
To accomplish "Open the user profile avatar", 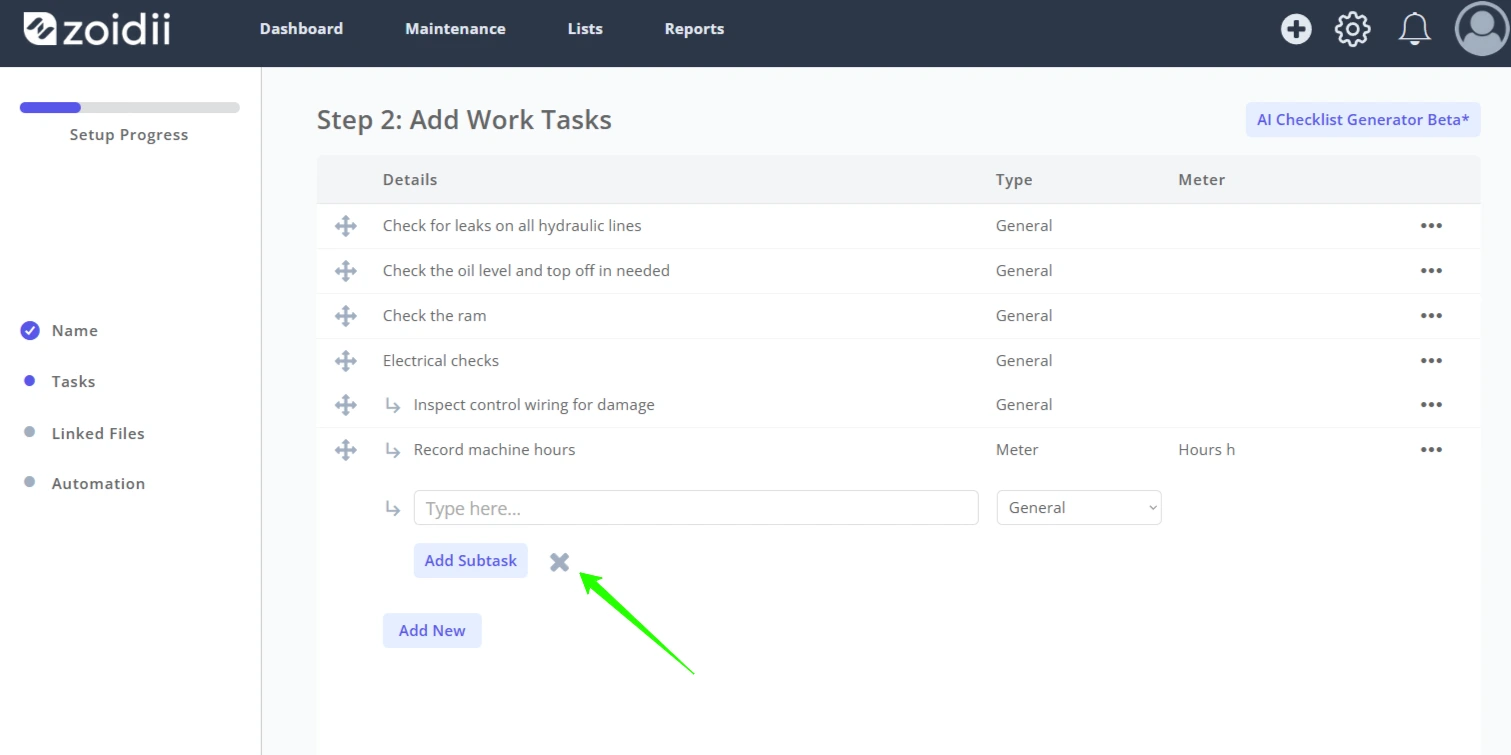I will [x=1482, y=29].
